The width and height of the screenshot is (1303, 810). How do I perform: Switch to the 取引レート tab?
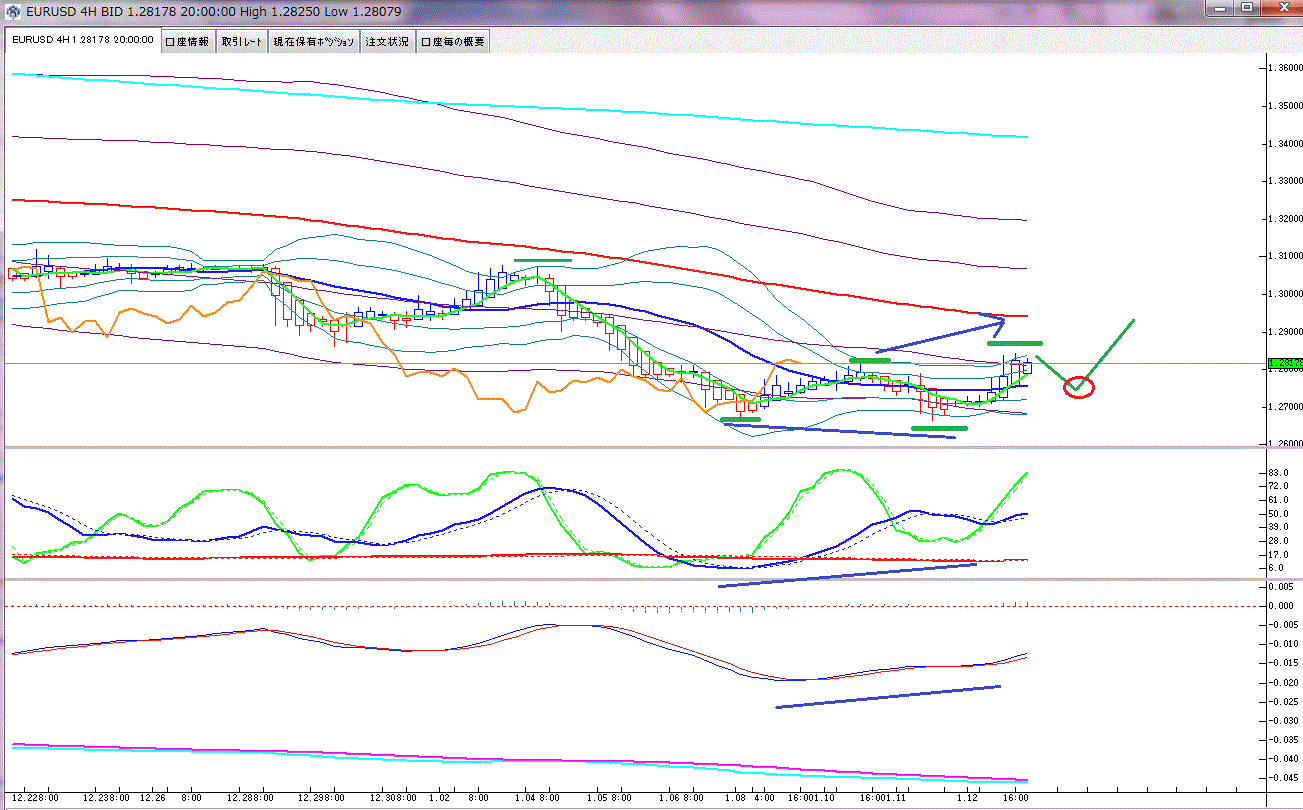coord(242,42)
